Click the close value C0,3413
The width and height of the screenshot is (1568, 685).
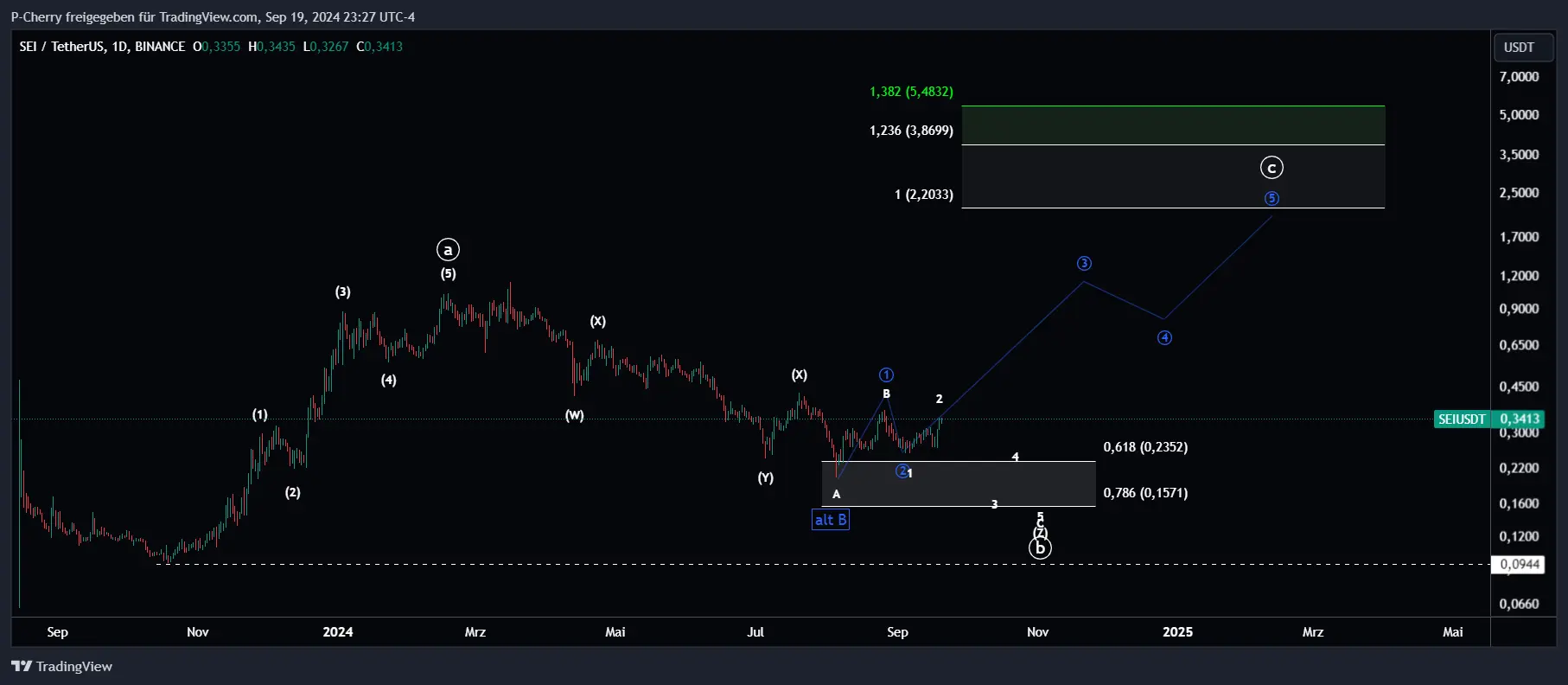pos(379,47)
